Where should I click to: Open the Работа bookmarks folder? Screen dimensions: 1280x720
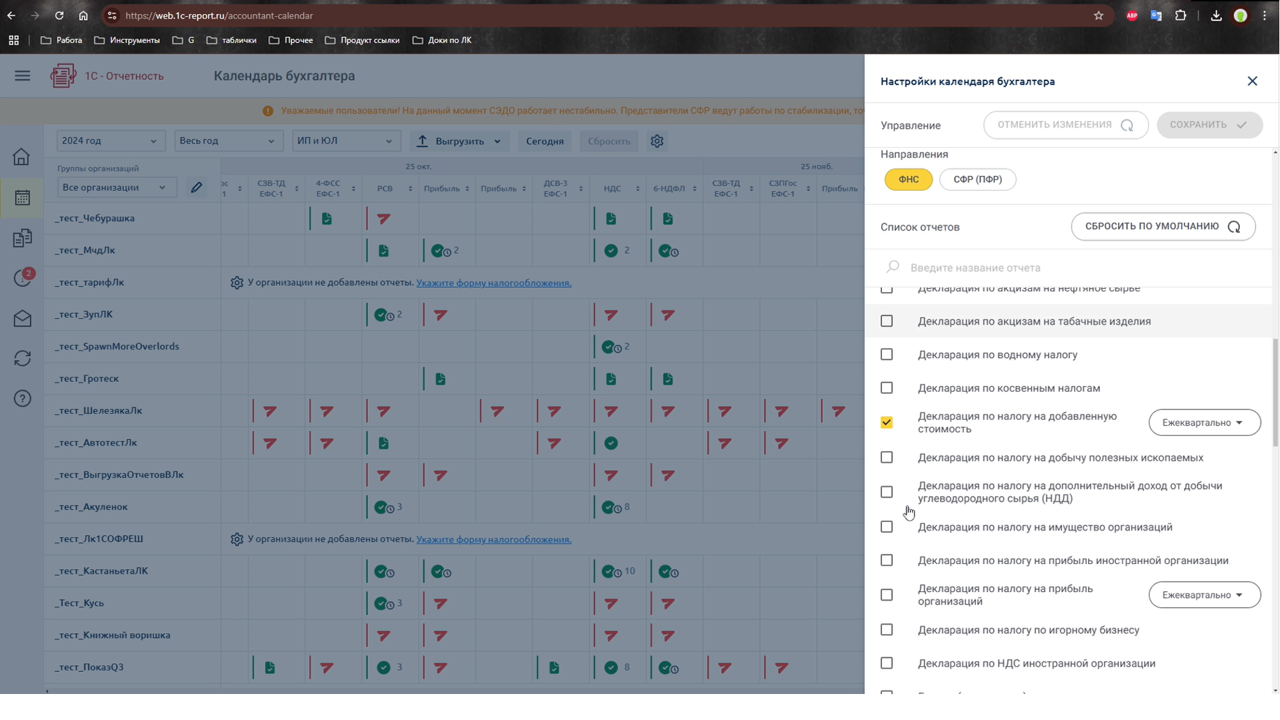point(61,40)
